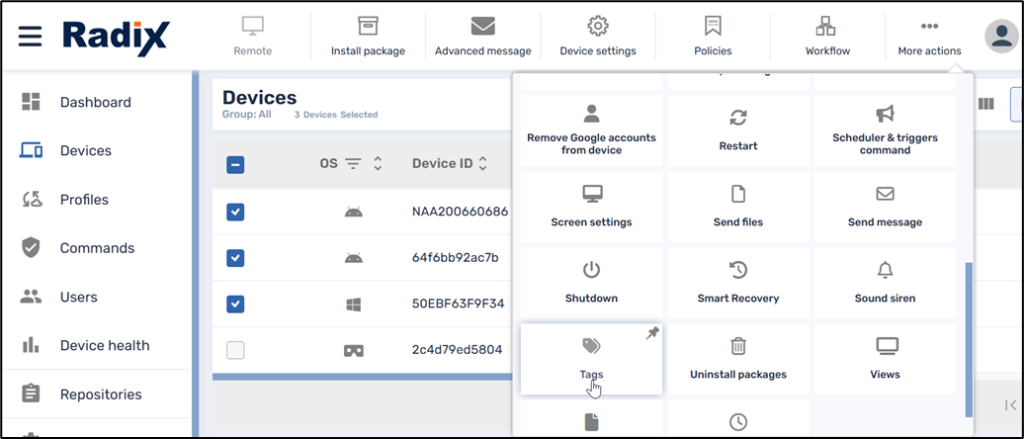Image resolution: width=1024 pixels, height=439 pixels.
Task: Go to Dashboard in sidebar
Action: click(x=95, y=102)
